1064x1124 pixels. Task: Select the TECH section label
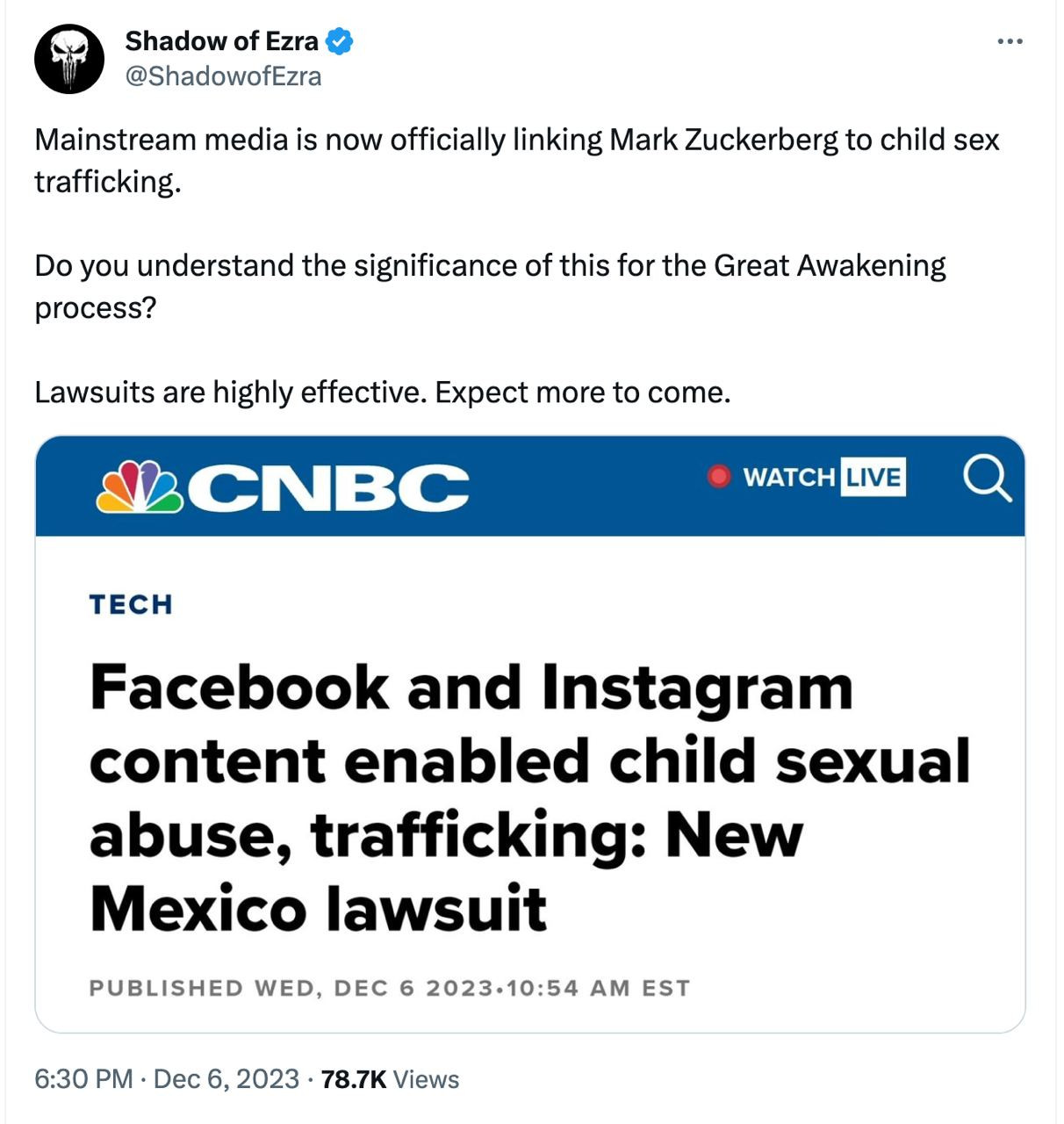pyautogui.click(x=131, y=604)
